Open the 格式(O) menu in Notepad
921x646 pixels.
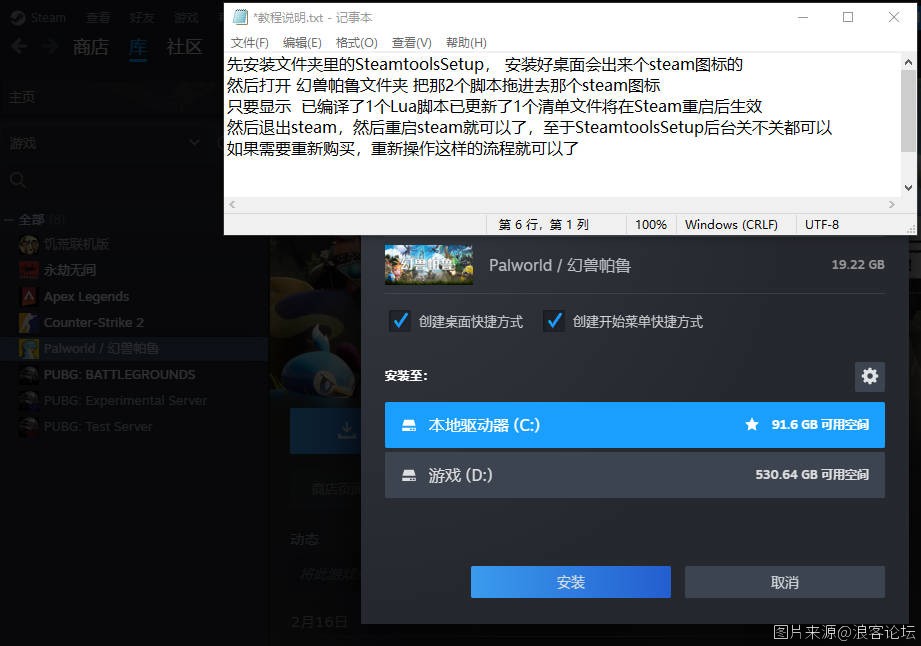357,43
